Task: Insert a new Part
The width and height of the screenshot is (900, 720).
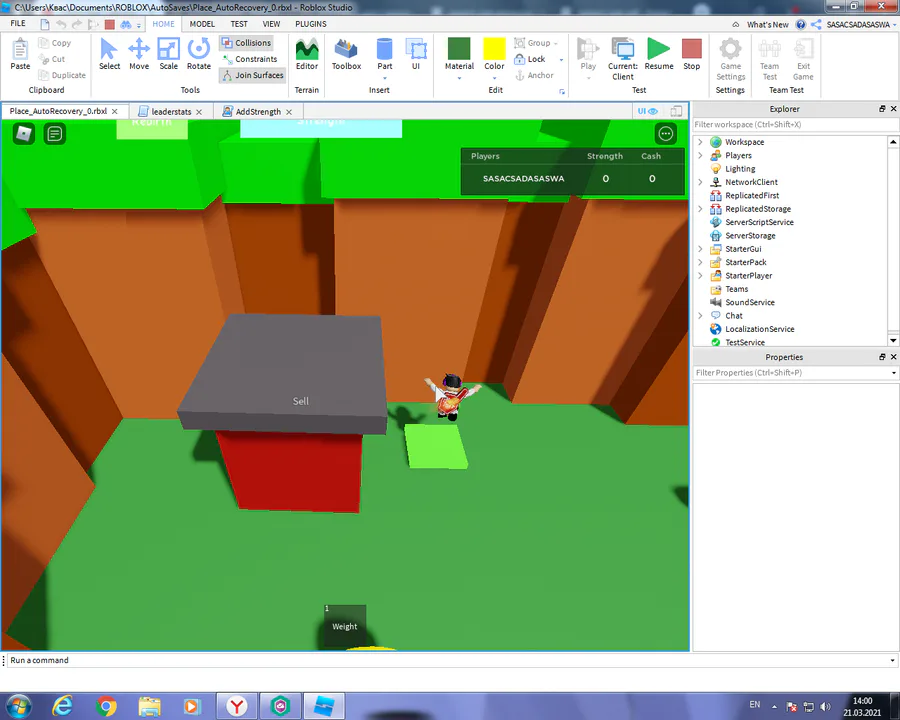Action: click(385, 54)
